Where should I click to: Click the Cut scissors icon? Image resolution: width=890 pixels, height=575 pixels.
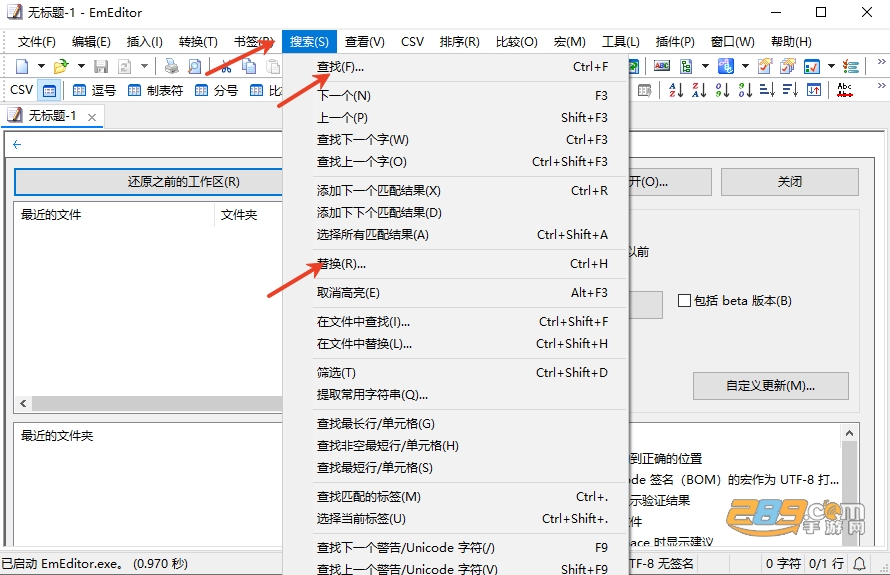[x=226, y=66]
